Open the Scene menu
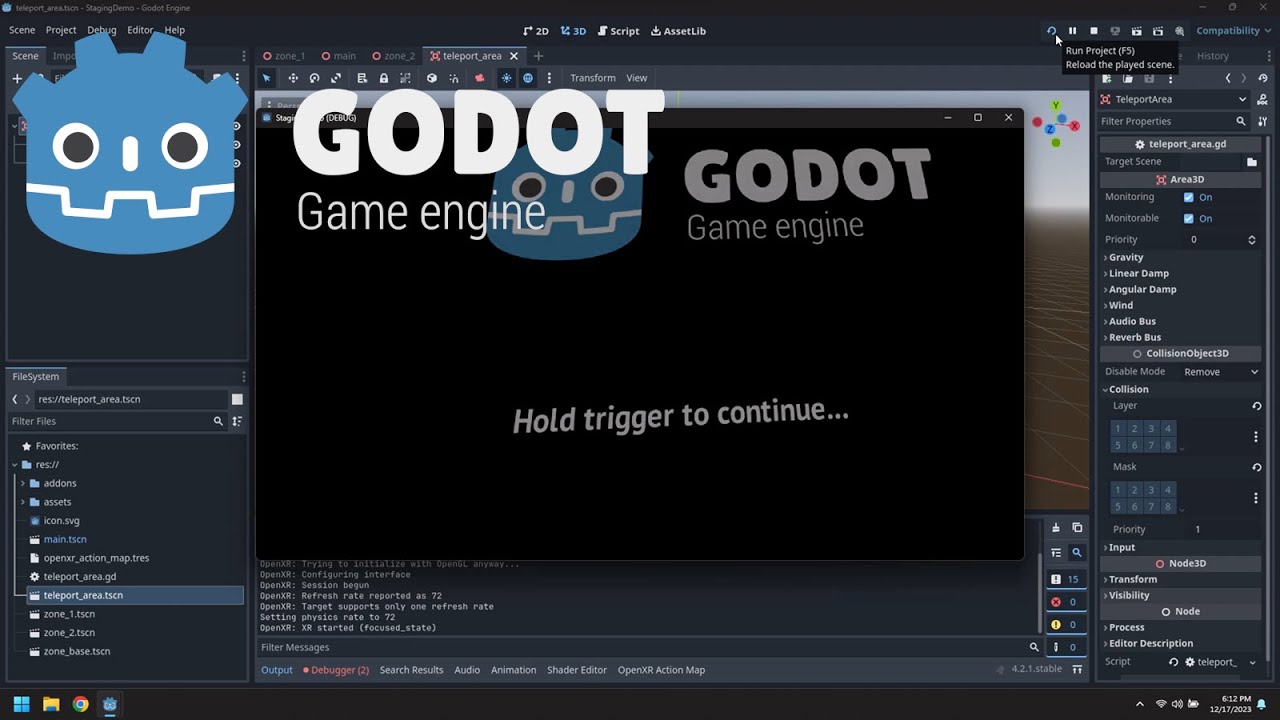Image resolution: width=1280 pixels, height=720 pixels. click(22, 30)
